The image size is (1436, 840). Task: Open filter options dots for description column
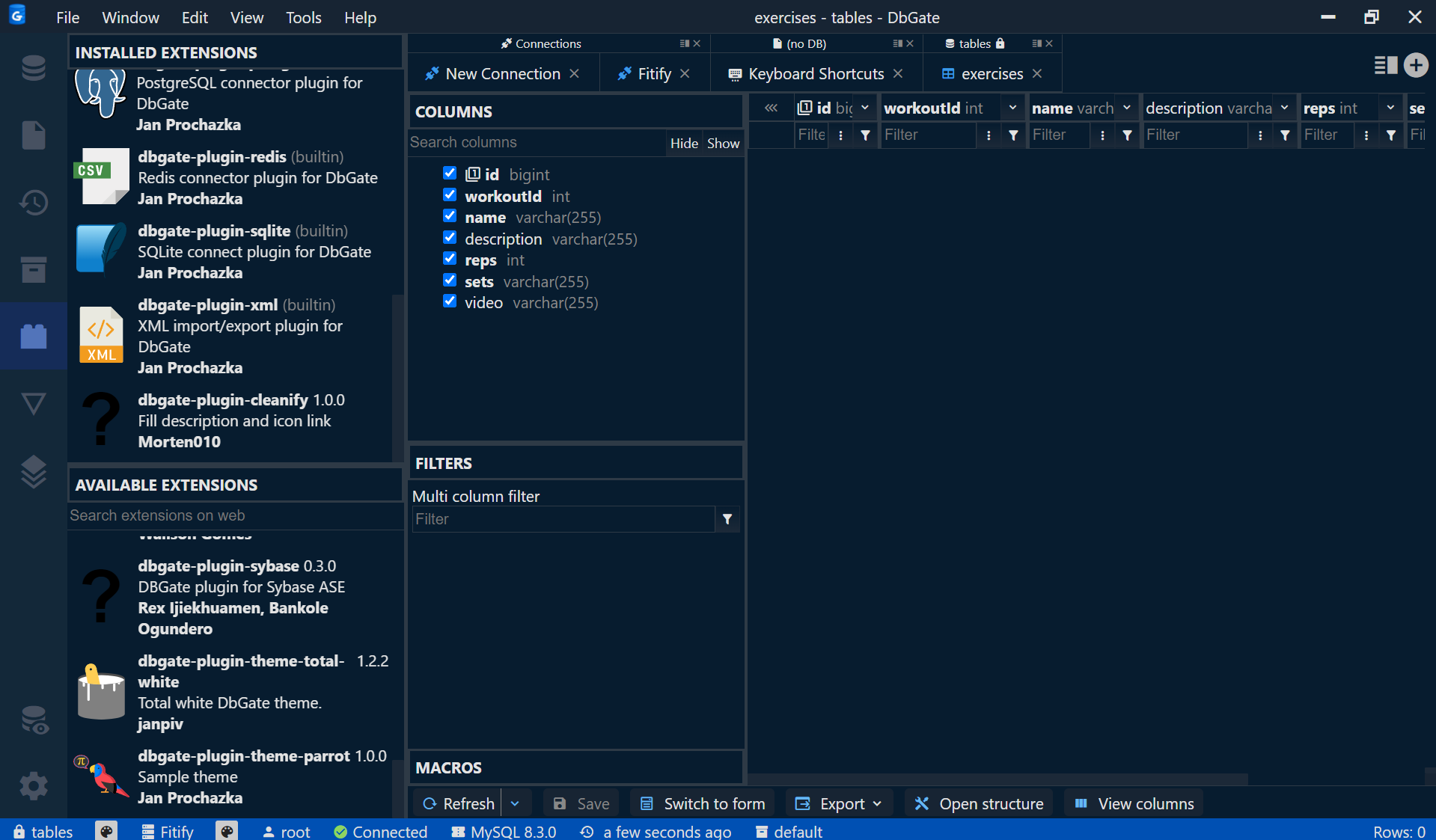tap(1260, 135)
